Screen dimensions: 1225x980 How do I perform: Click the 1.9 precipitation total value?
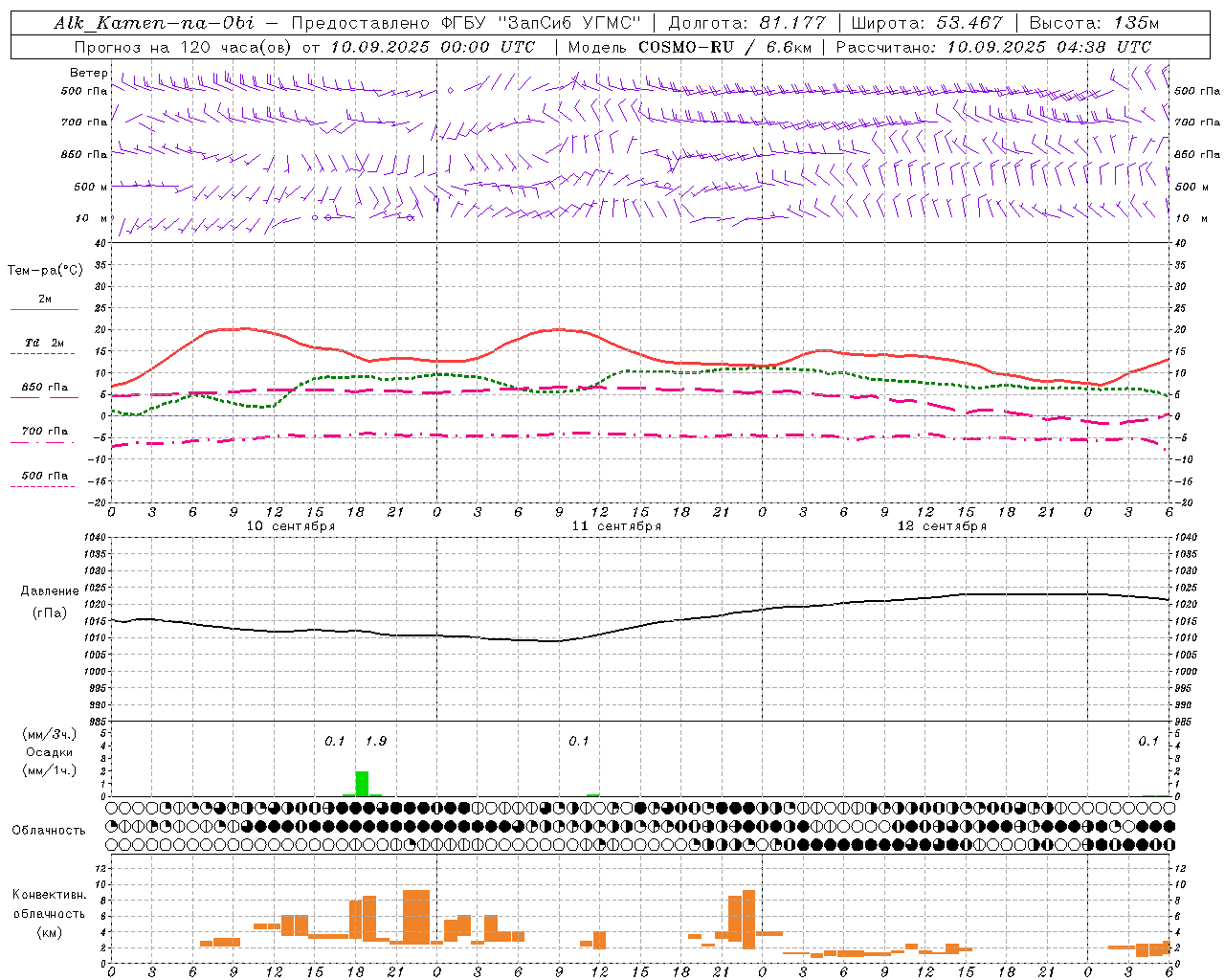coord(376,742)
